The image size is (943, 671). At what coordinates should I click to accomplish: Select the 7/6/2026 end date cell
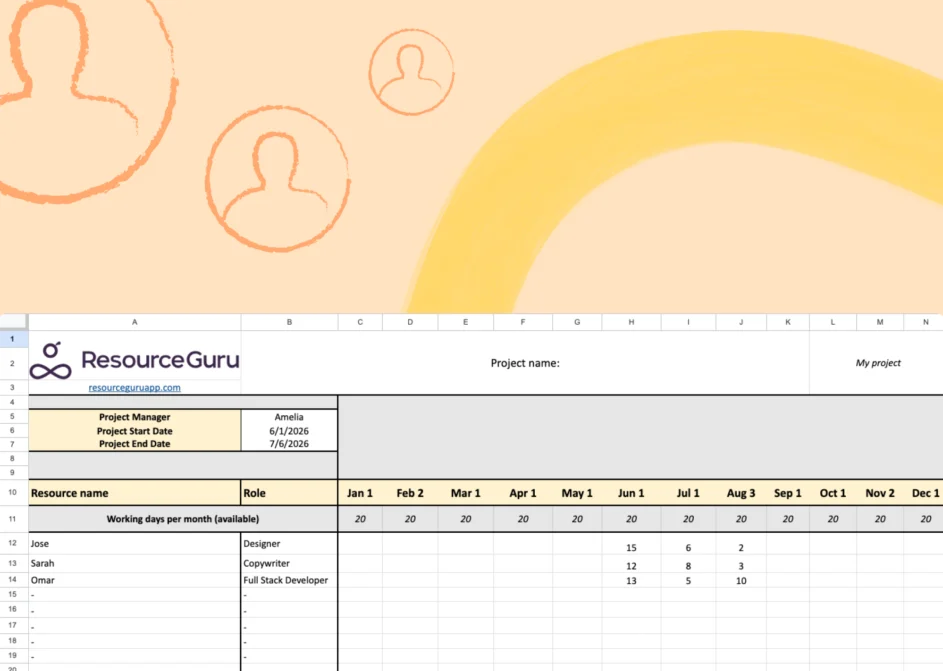pyautogui.click(x=289, y=444)
